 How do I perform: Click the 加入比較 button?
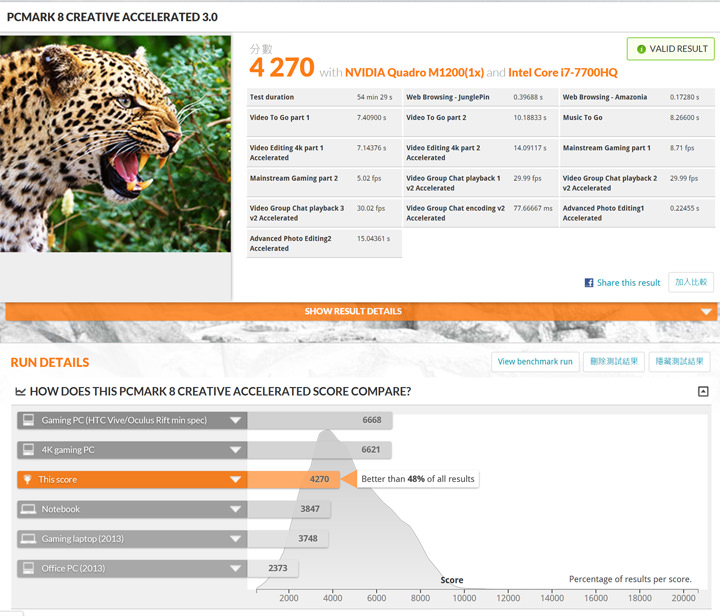(690, 282)
